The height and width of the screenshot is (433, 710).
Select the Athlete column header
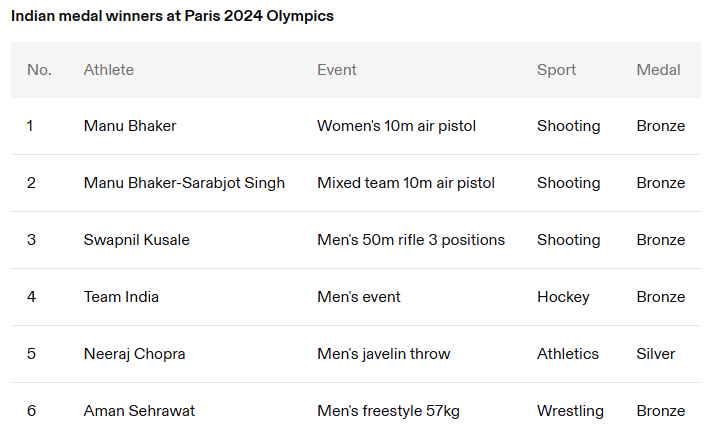tap(109, 70)
